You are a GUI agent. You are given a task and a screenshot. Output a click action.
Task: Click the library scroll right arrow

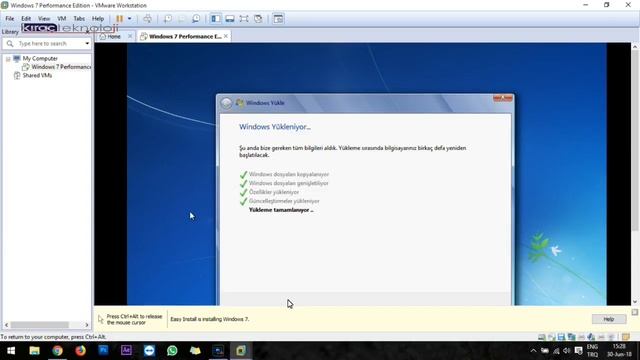(87, 325)
